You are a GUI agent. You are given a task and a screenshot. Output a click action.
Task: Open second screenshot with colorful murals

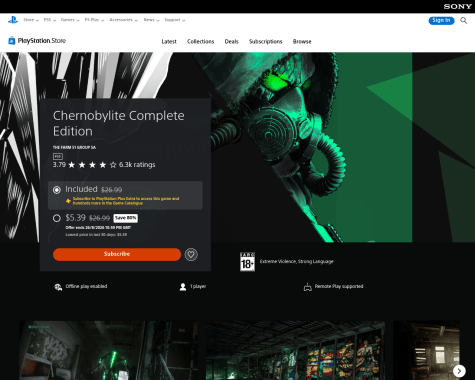295,350
